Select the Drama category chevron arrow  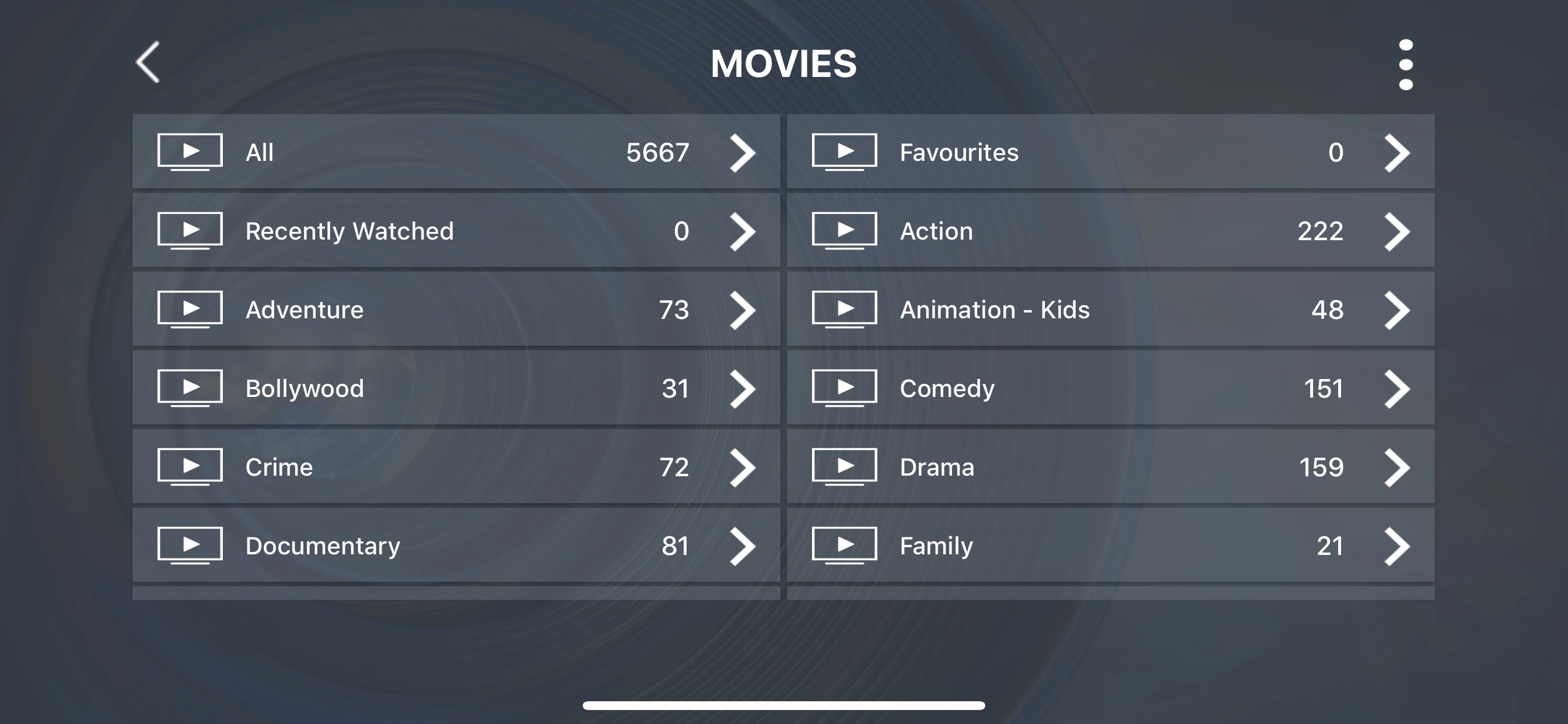[x=1395, y=467]
